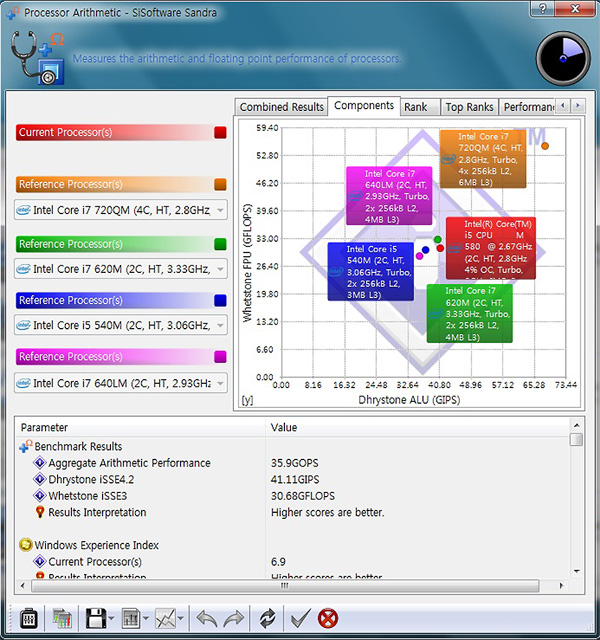The height and width of the screenshot is (640, 600).
Task: Click the green Reference Processor color swatch
Action: click(220, 244)
